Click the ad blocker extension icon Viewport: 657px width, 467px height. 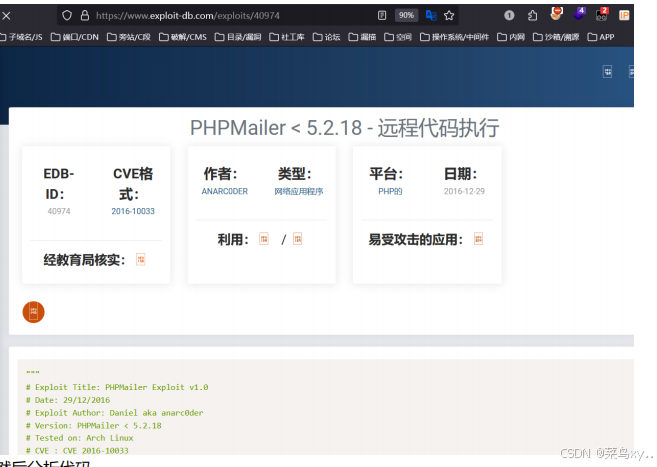click(556, 14)
